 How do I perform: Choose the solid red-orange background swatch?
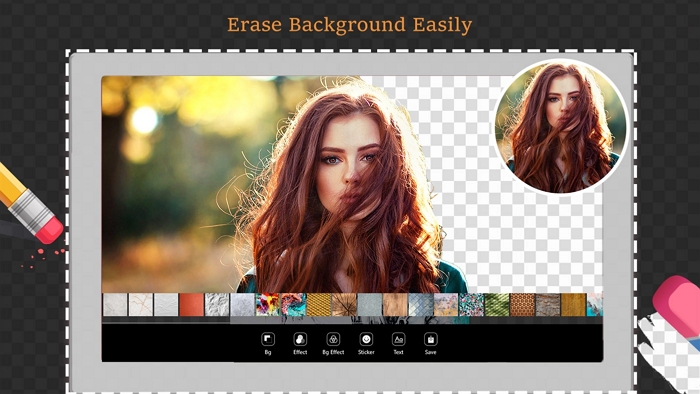tap(192, 305)
